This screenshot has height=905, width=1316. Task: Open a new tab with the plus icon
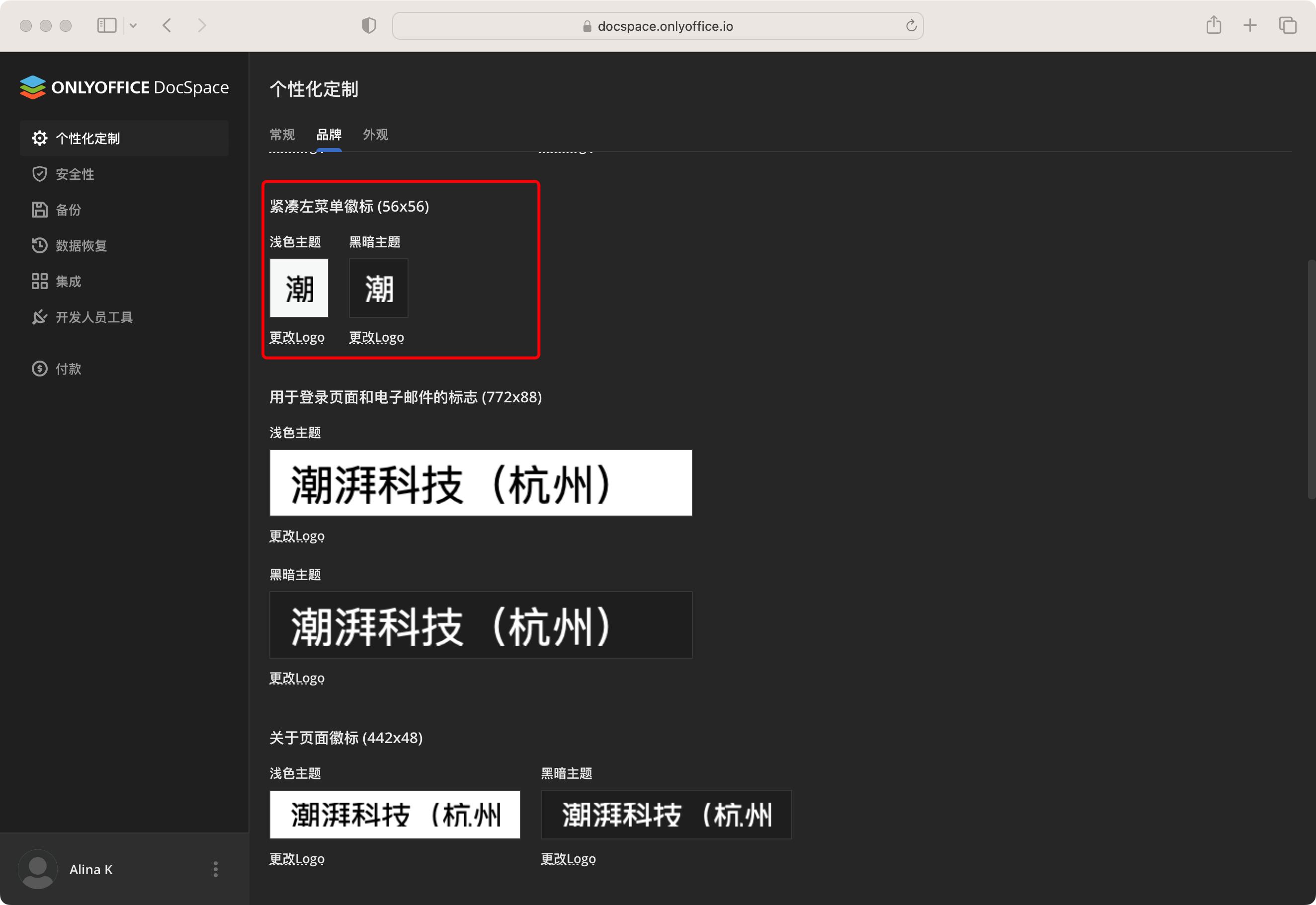[x=1250, y=25]
